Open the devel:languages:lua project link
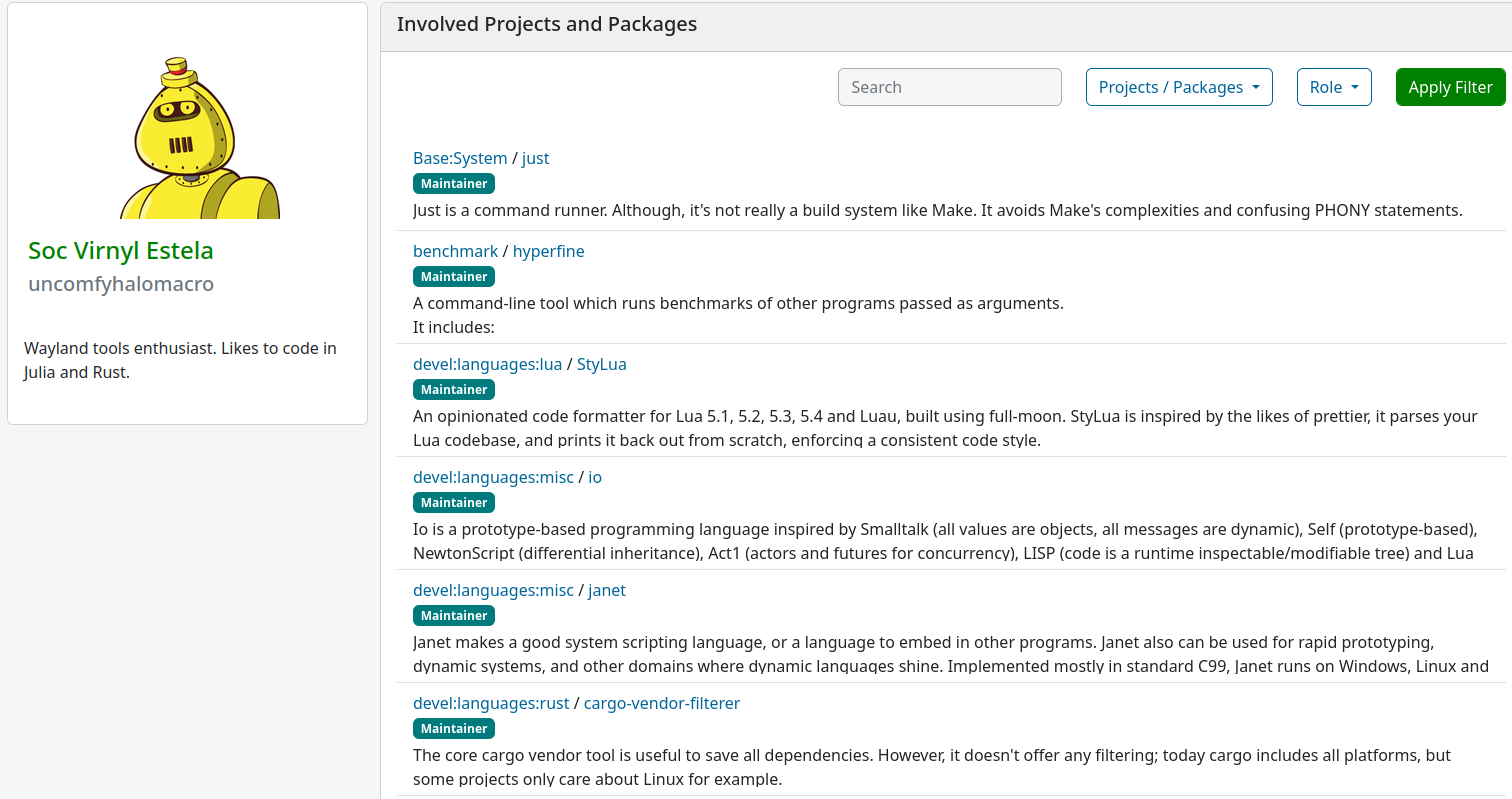 [x=488, y=364]
